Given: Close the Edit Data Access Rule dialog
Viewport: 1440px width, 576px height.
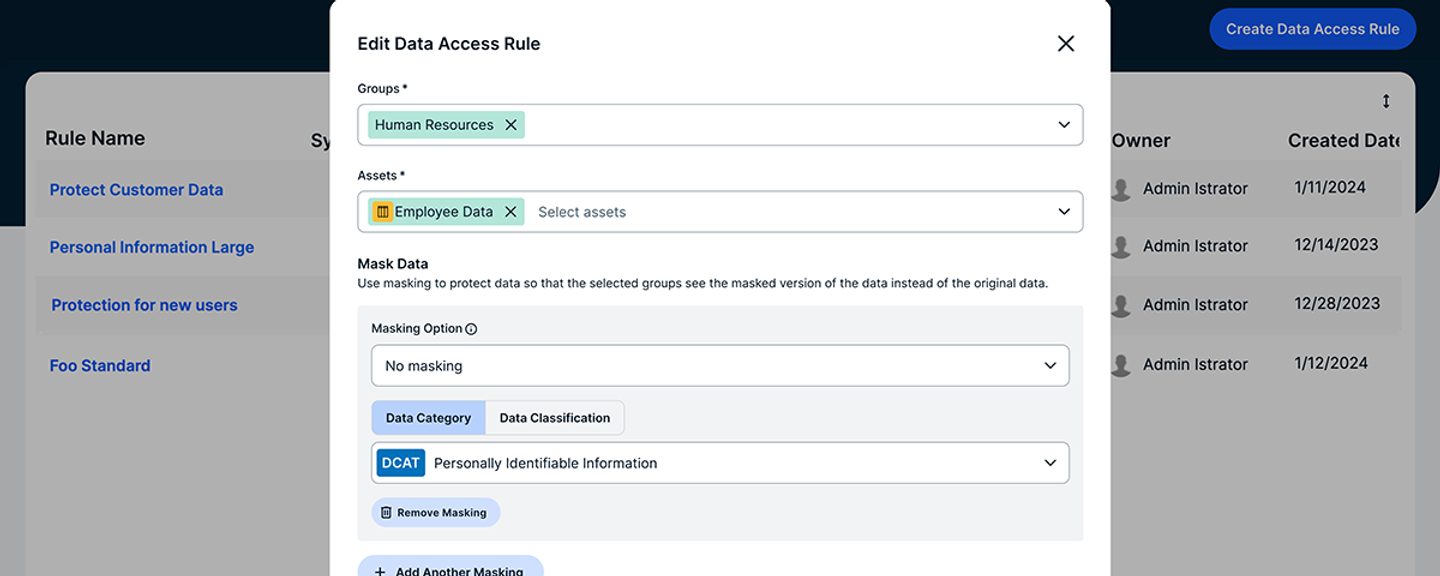Looking at the screenshot, I should click(1065, 44).
